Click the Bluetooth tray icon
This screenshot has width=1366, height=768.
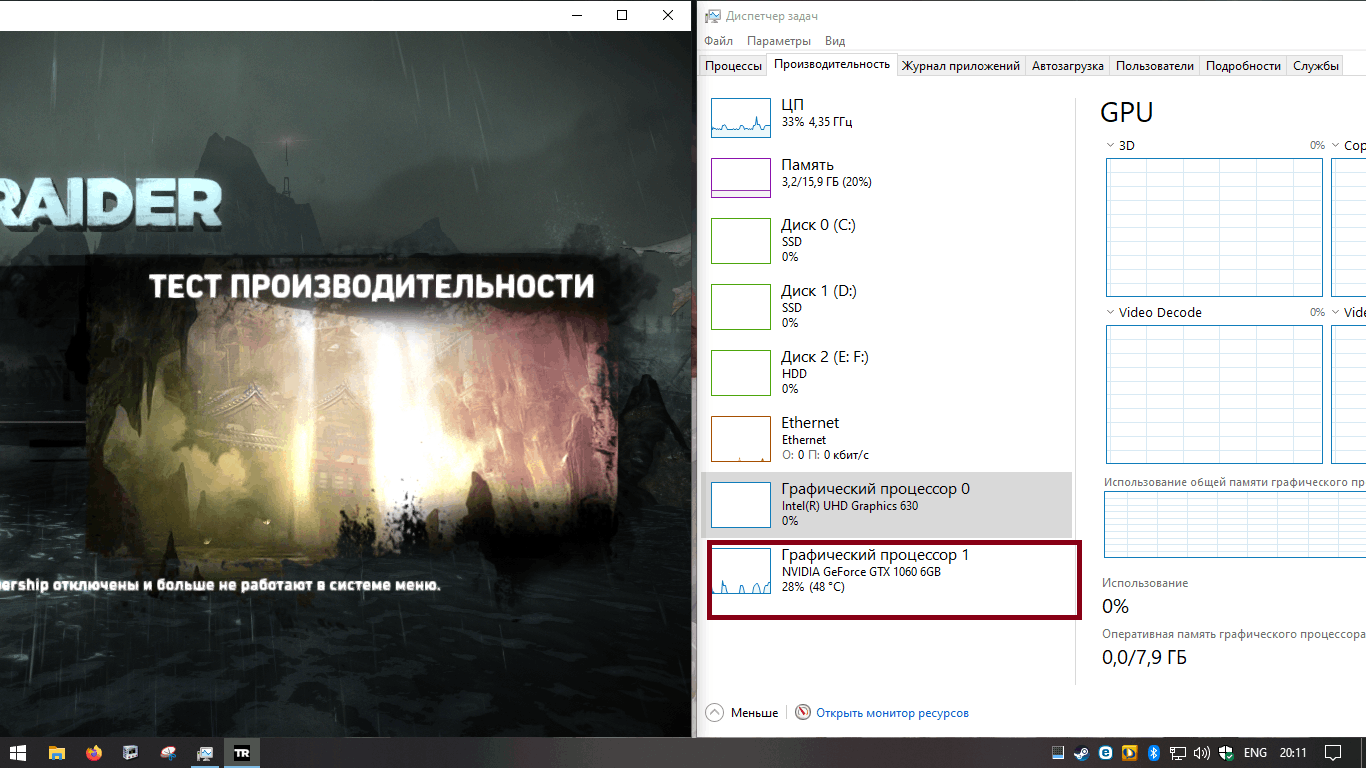pyautogui.click(x=1153, y=752)
